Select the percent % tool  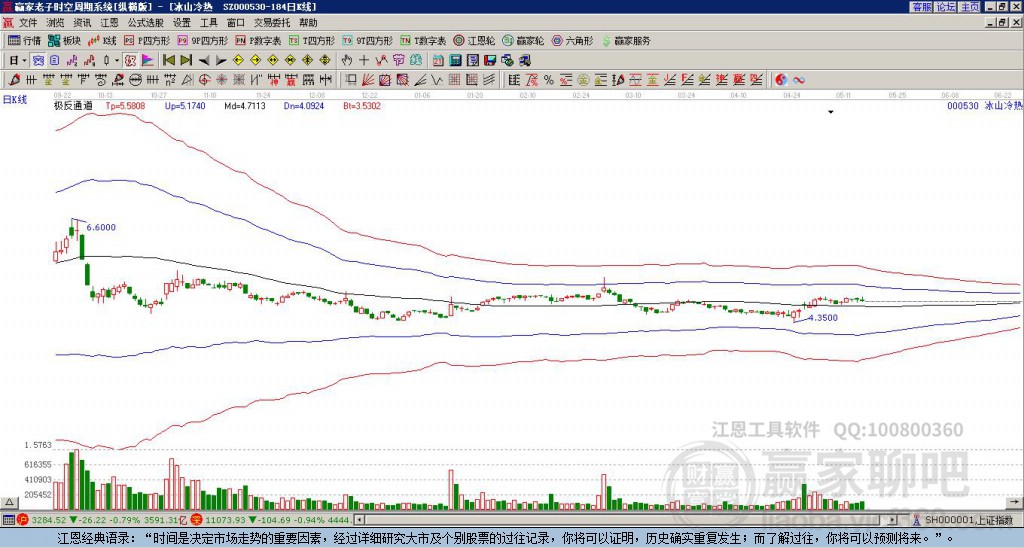pyautogui.click(x=549, y=80)
